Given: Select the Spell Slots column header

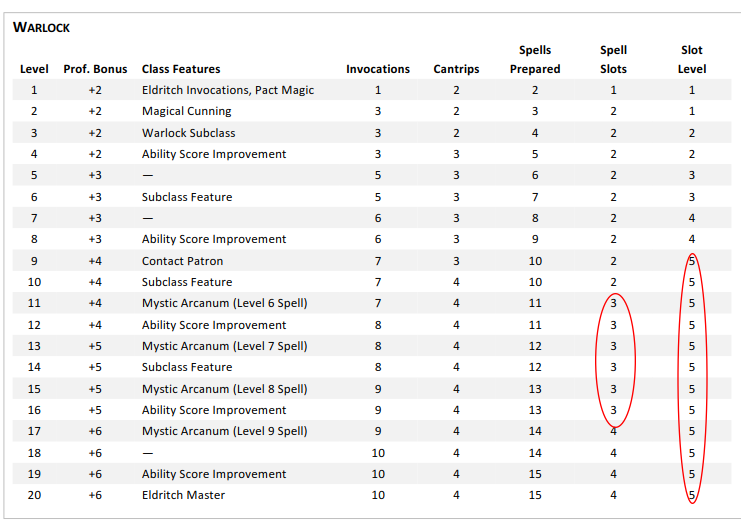Looking at the screenshot, I should point(613,60).
